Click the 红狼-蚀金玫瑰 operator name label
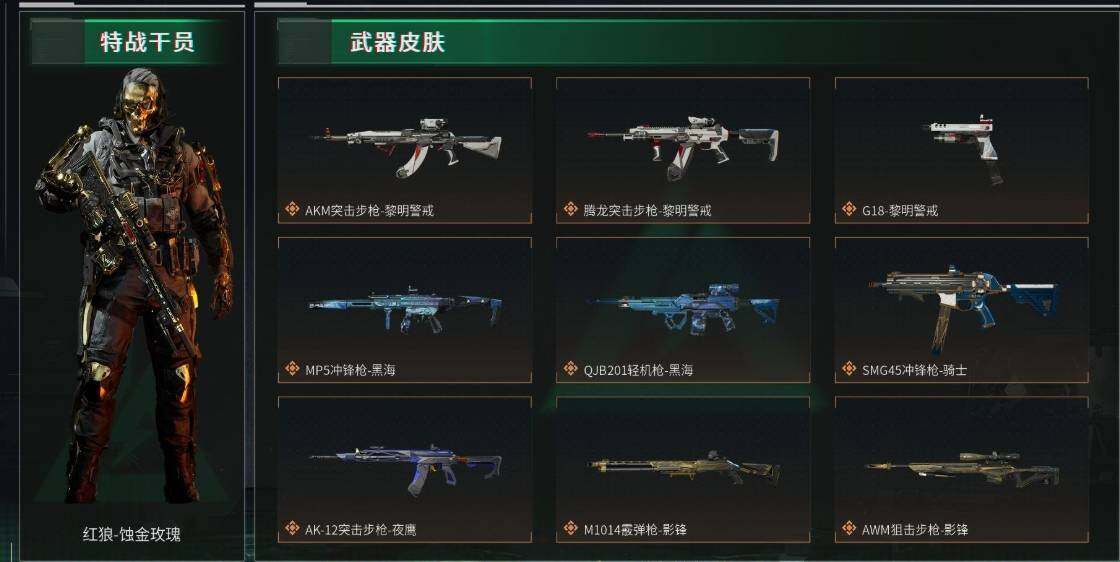The image size is (1120, 562). coord(131,534)
